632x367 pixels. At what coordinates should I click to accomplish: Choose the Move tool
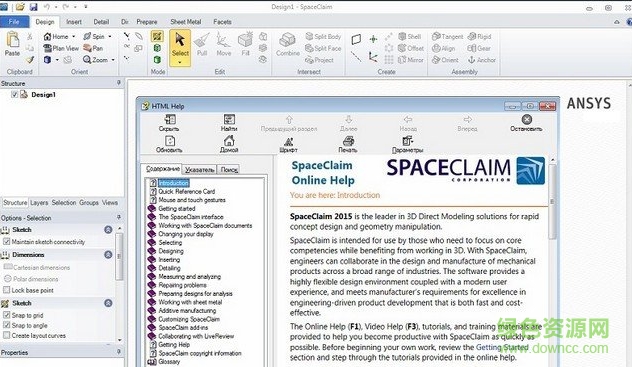click(x=224, y=45)
